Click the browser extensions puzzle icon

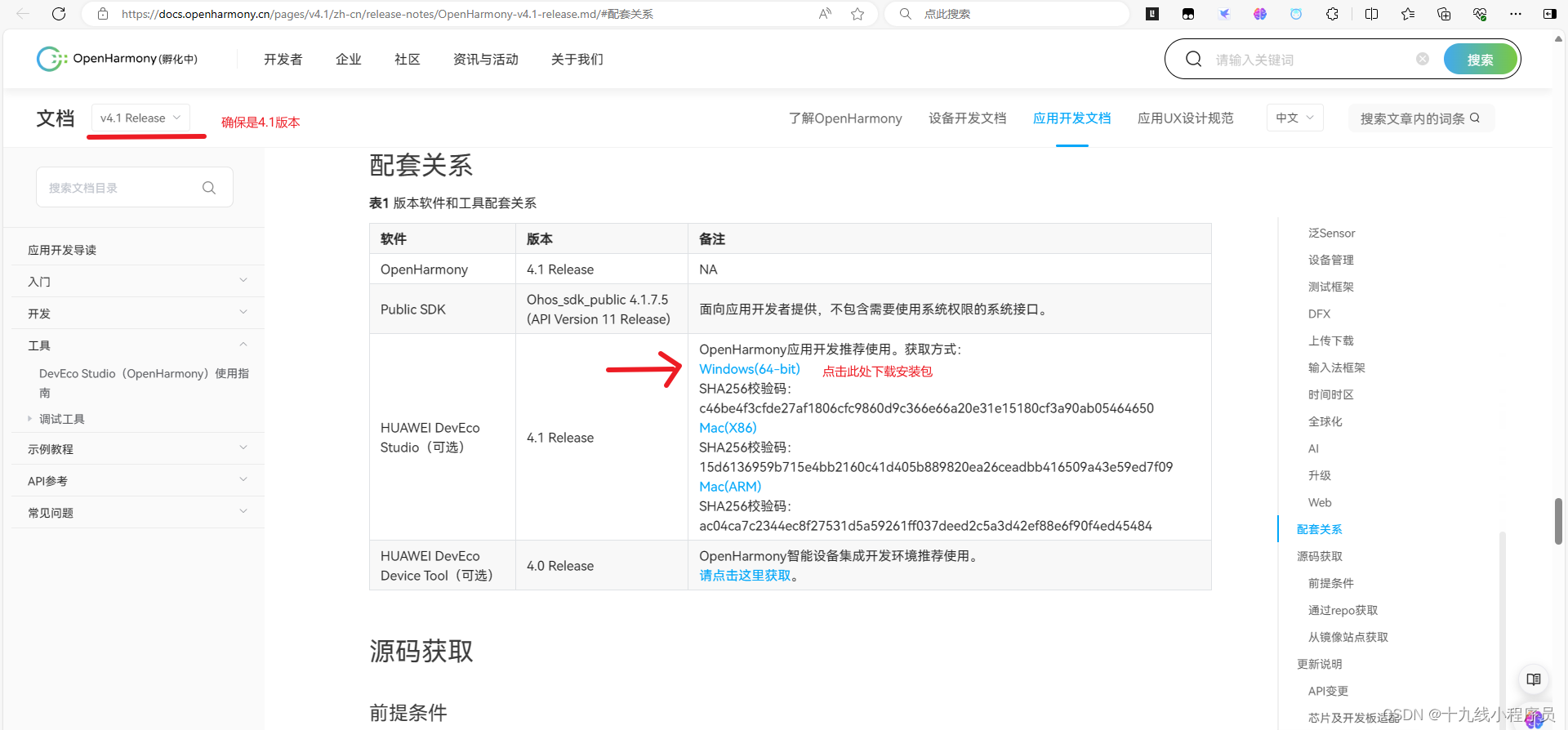pos(1332,14)
